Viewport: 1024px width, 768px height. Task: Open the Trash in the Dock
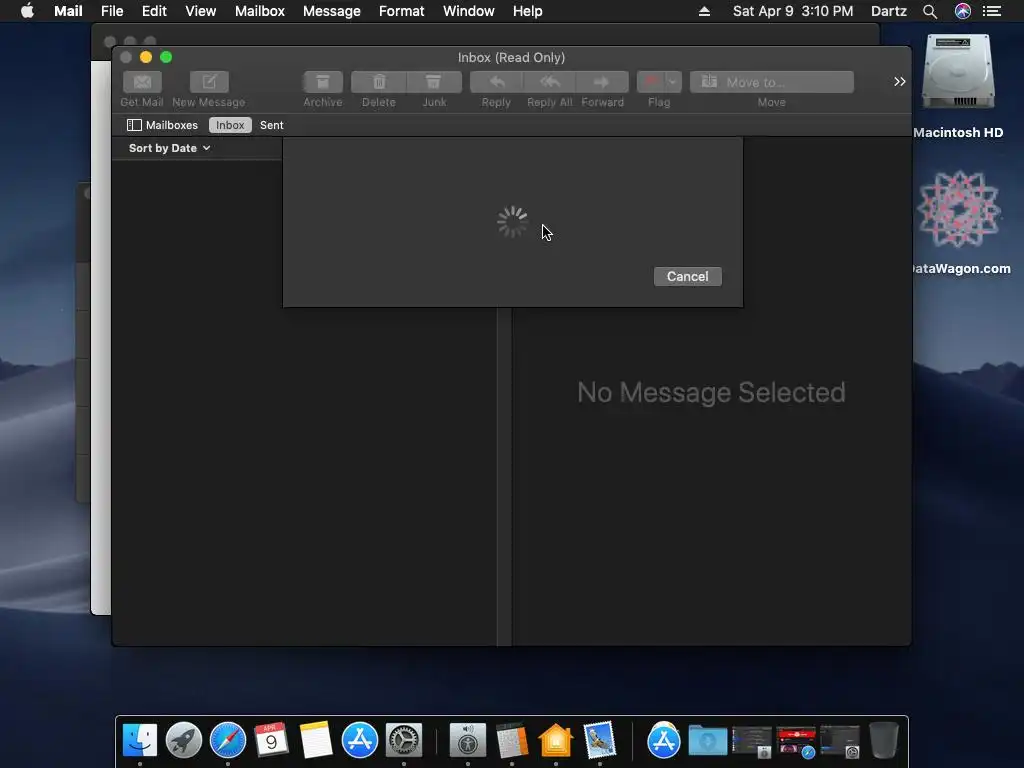(884, 740)
